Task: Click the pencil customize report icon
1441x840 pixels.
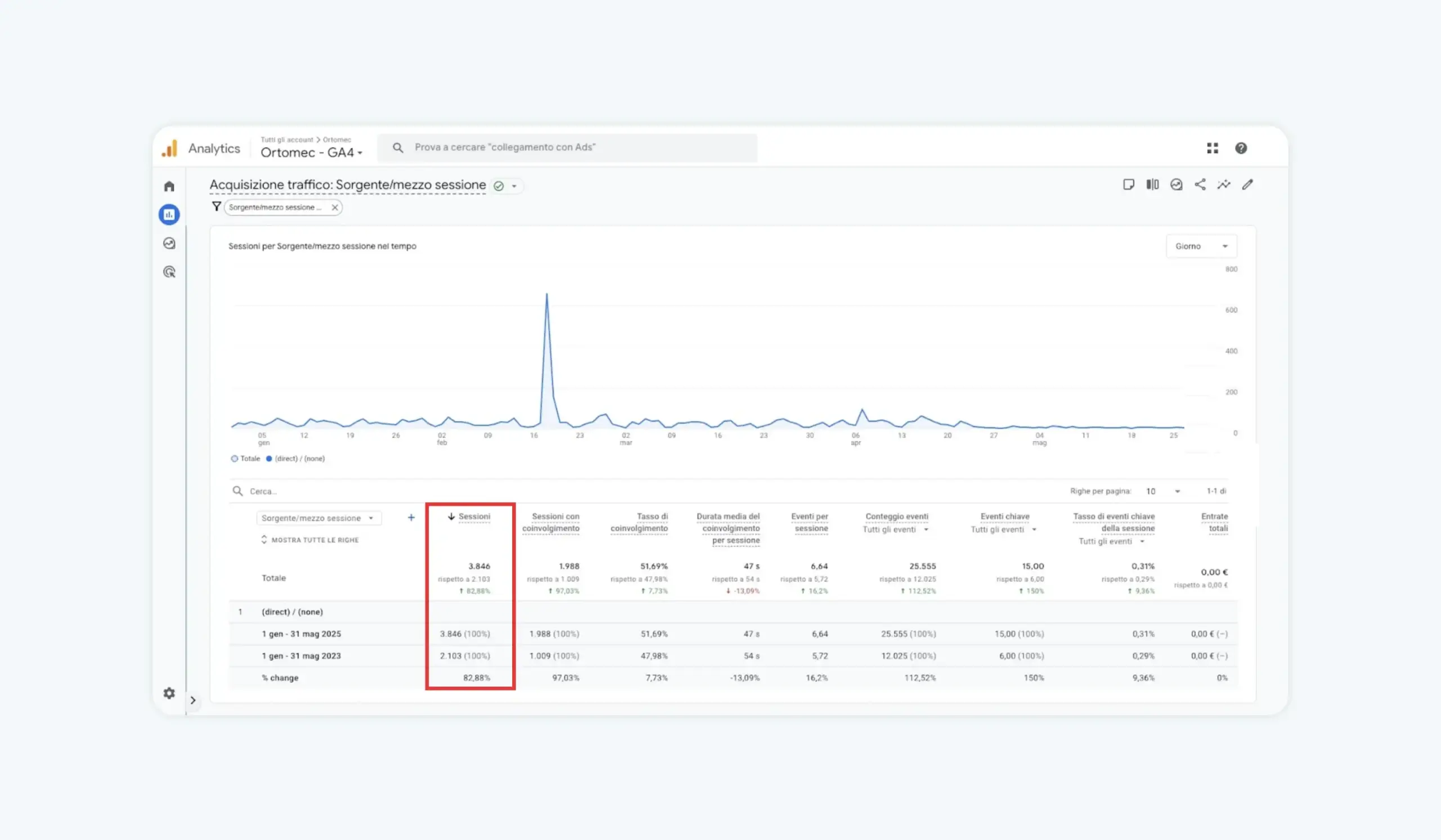Action: (x=1248, y=185)
